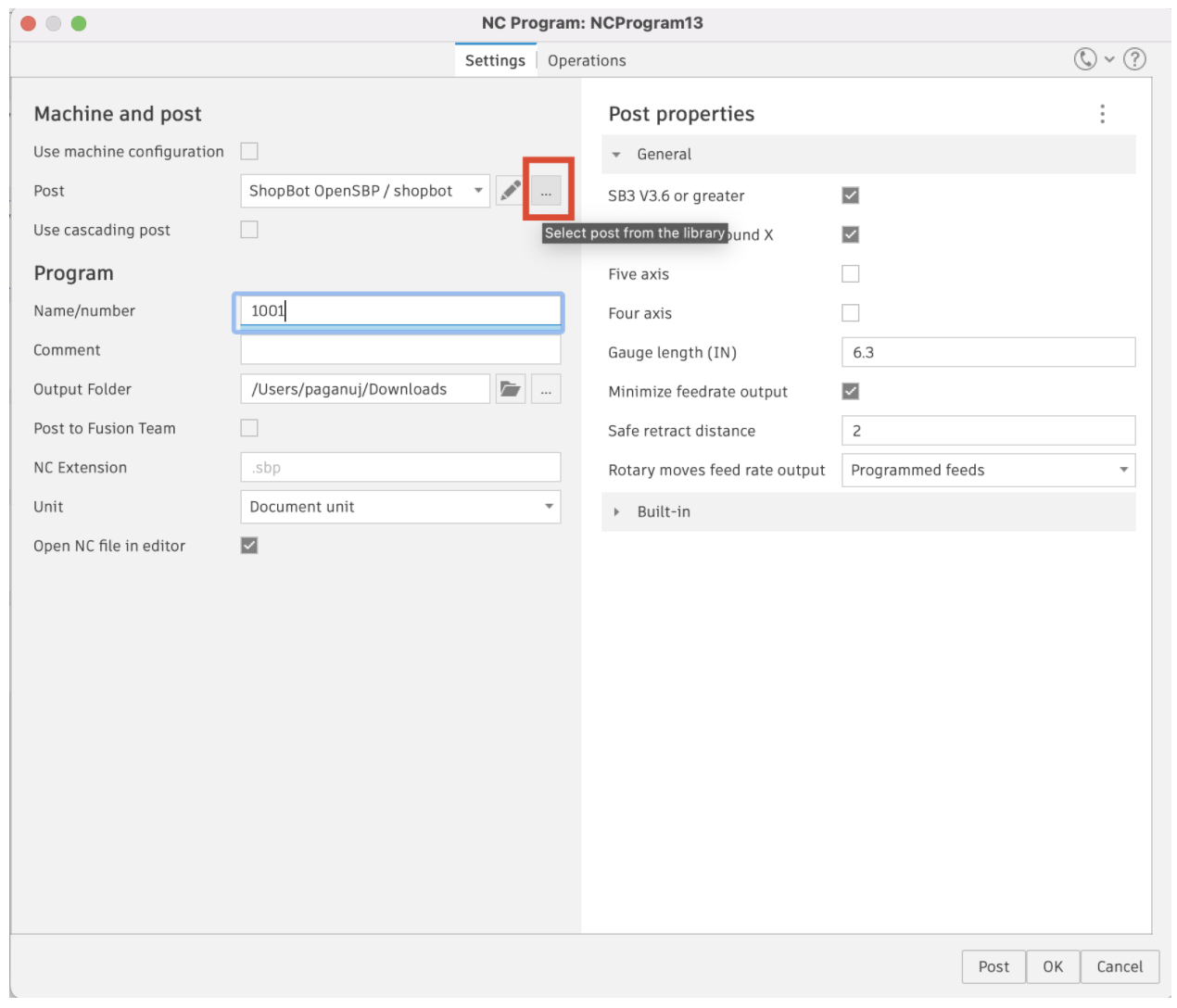This screenshot has height=1008, width=1177.
Task: Open the Post properties three-dot menu
Action: (1102, 114)
